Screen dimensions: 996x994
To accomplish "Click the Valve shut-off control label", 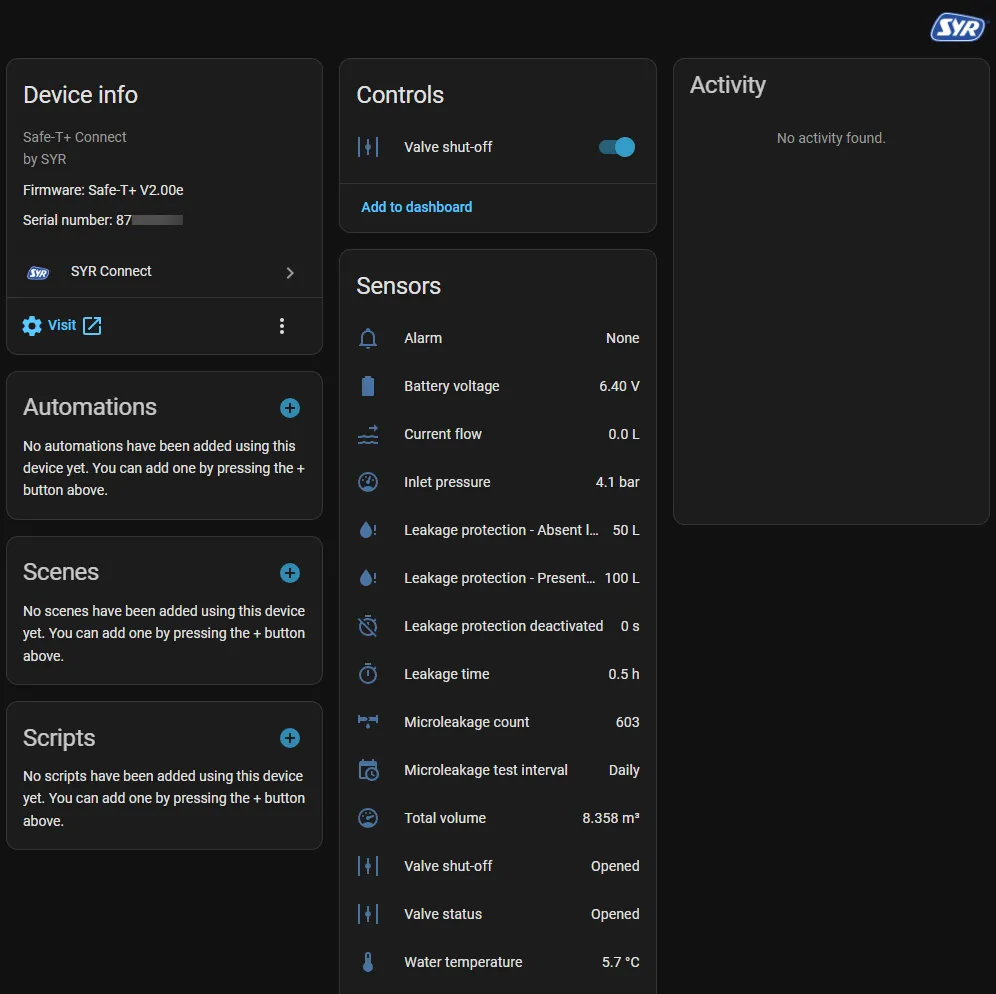I will click(x=448, y=147).
